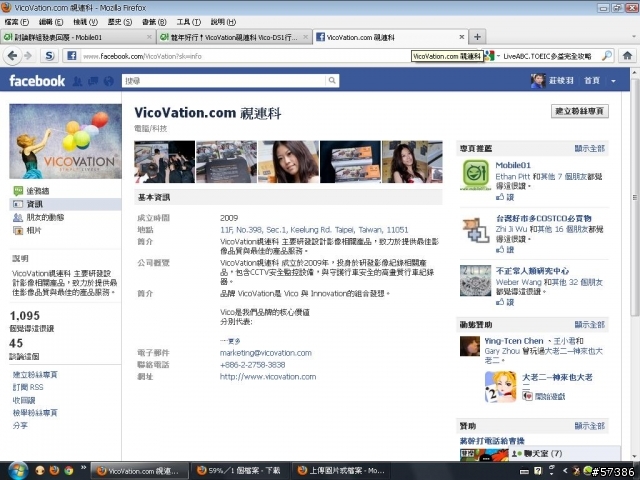Click the user profile picture in header

[538, 81]
